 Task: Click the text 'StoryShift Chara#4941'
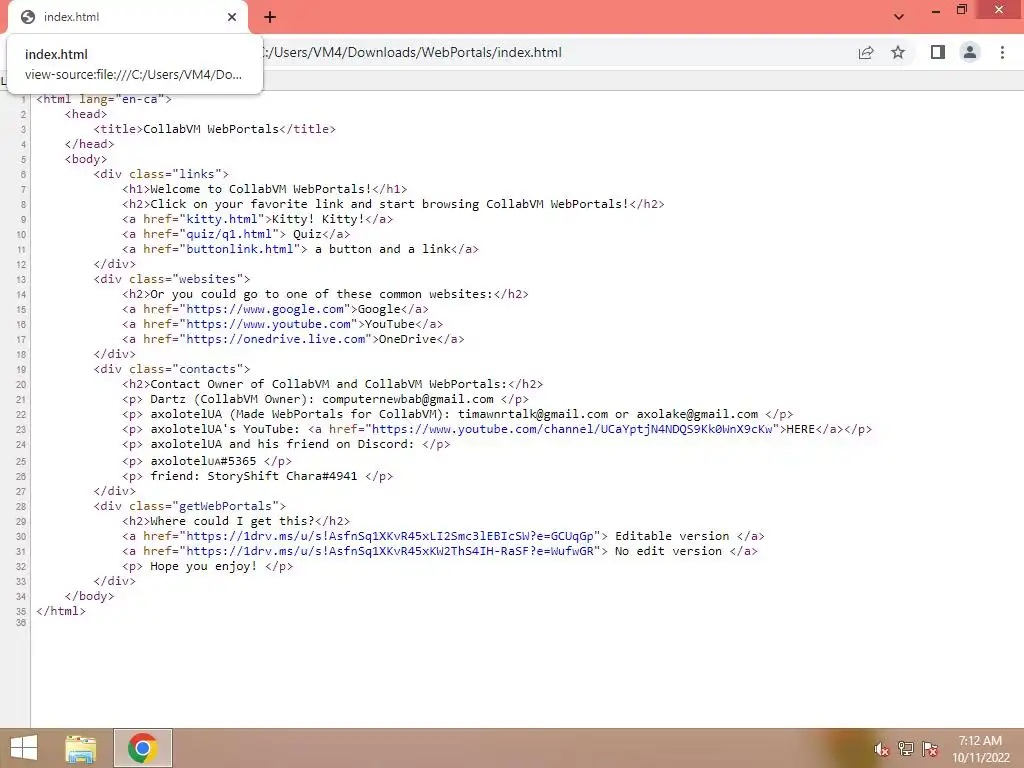tap(282, 476)
